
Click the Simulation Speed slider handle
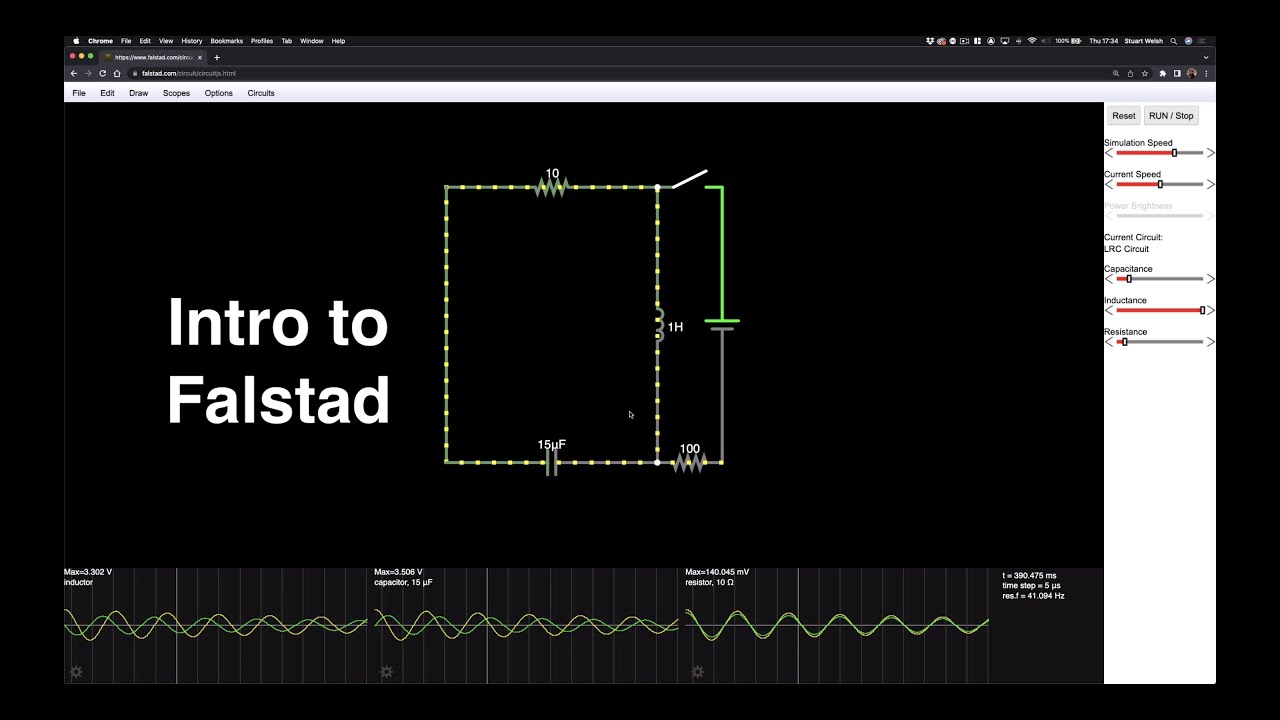(x=1174, y=153)
